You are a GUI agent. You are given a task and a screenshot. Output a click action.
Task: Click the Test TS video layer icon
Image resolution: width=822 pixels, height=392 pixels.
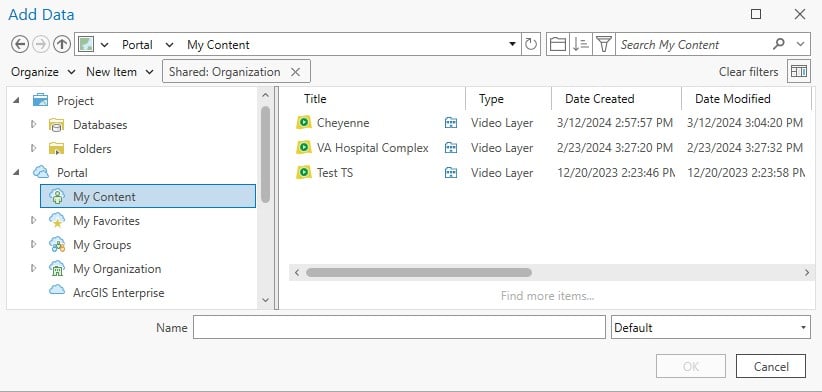pyautogui.click(x=304, y=172)
